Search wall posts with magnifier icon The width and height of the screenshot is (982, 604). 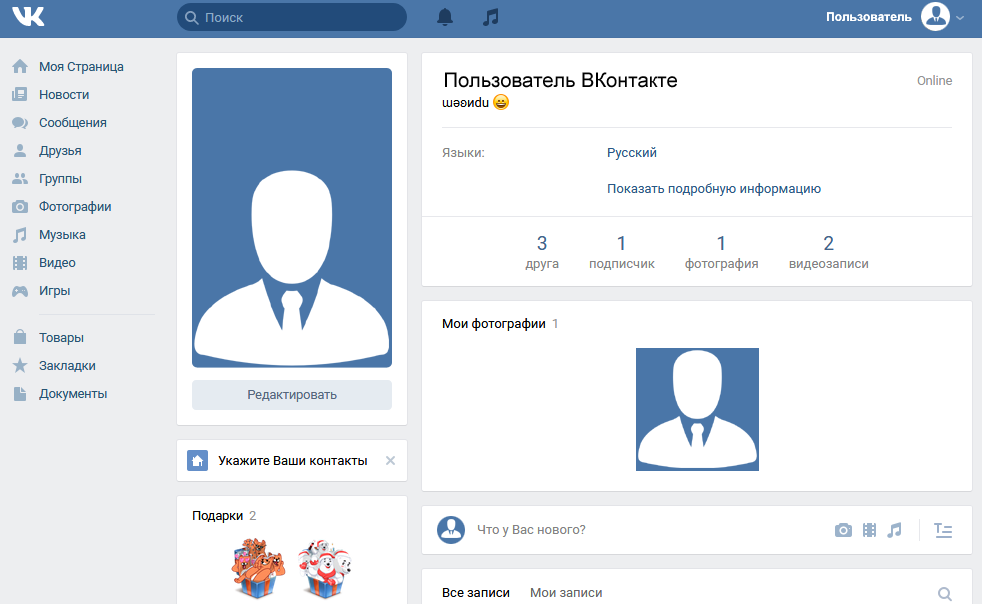(944, 593)
